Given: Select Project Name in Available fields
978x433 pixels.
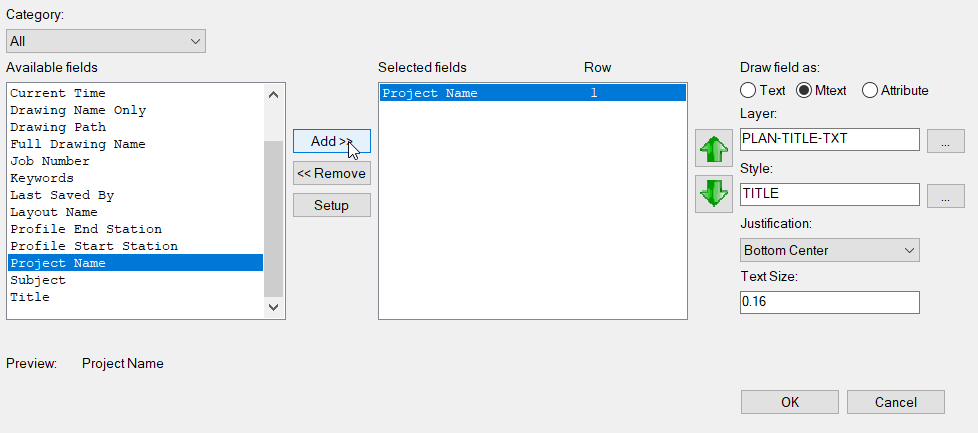Looking at the screenshot, I should (x=136, y=263).
